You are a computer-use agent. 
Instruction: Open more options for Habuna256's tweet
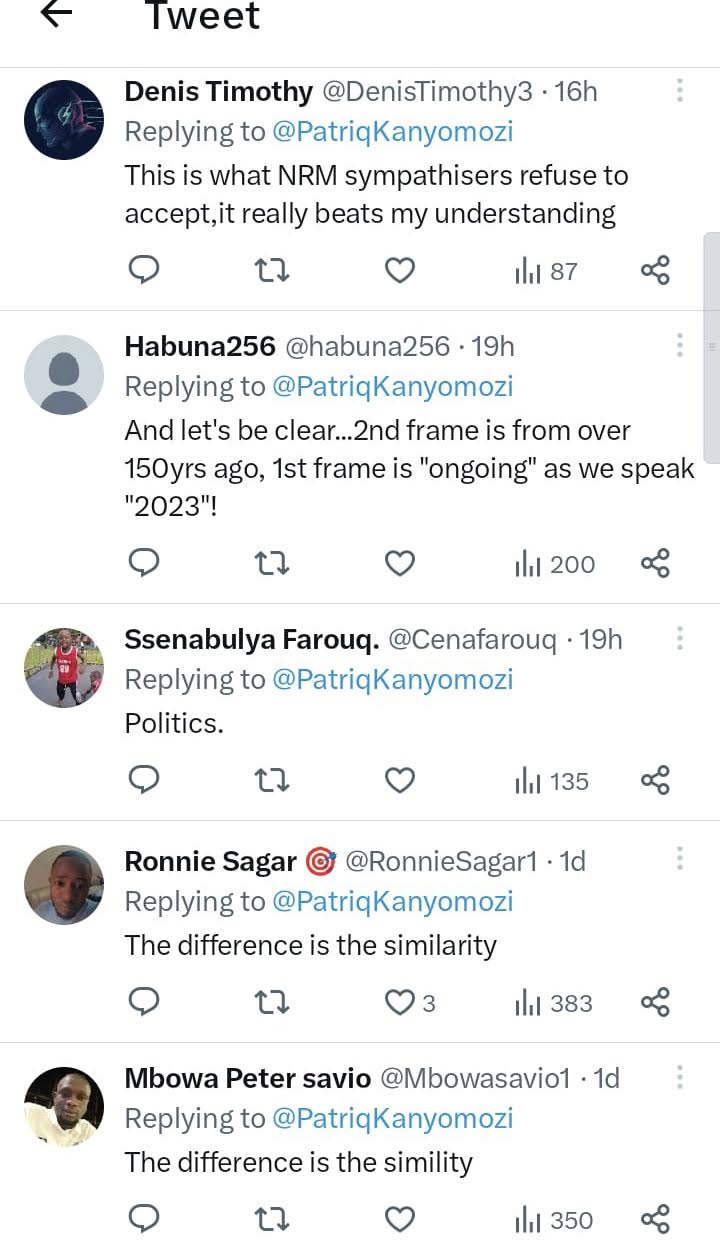[680, 346]
